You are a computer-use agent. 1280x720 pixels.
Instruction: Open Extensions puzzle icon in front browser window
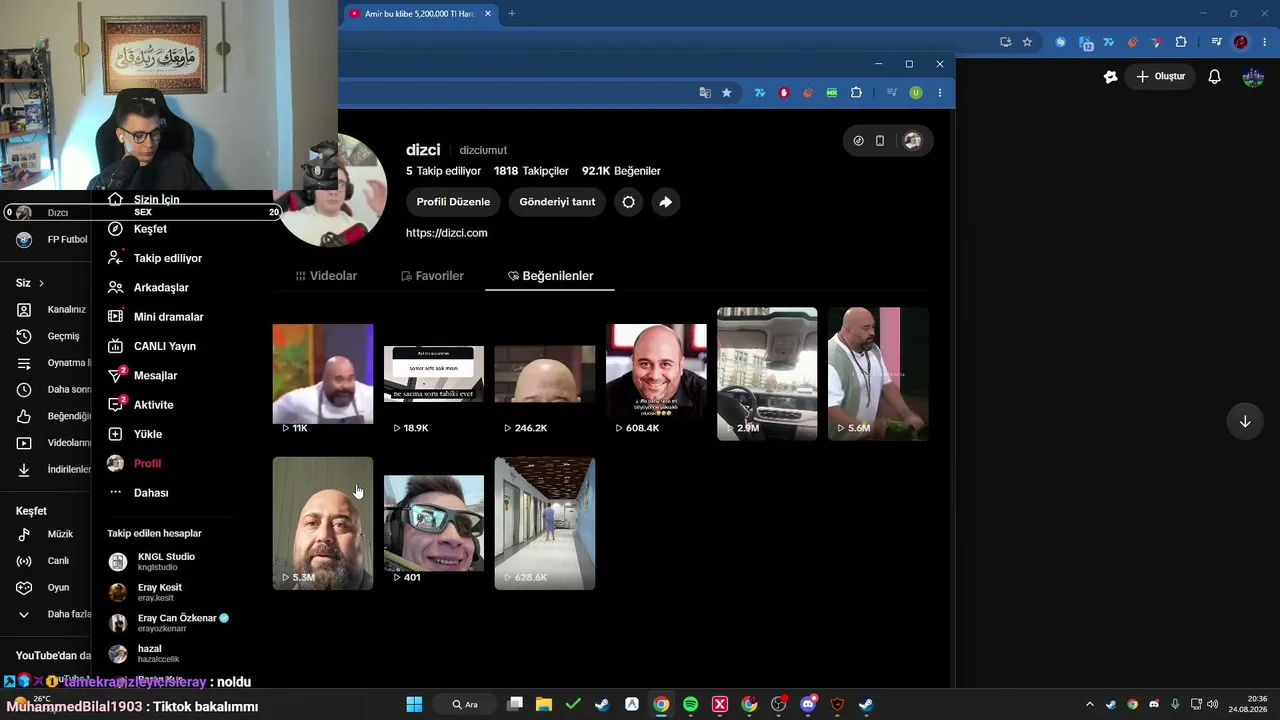coord(856,93)
